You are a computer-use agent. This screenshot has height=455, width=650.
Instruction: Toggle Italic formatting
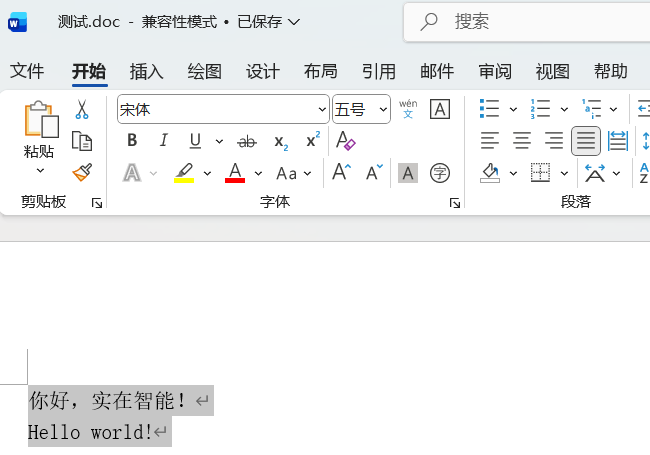point(163,141)
